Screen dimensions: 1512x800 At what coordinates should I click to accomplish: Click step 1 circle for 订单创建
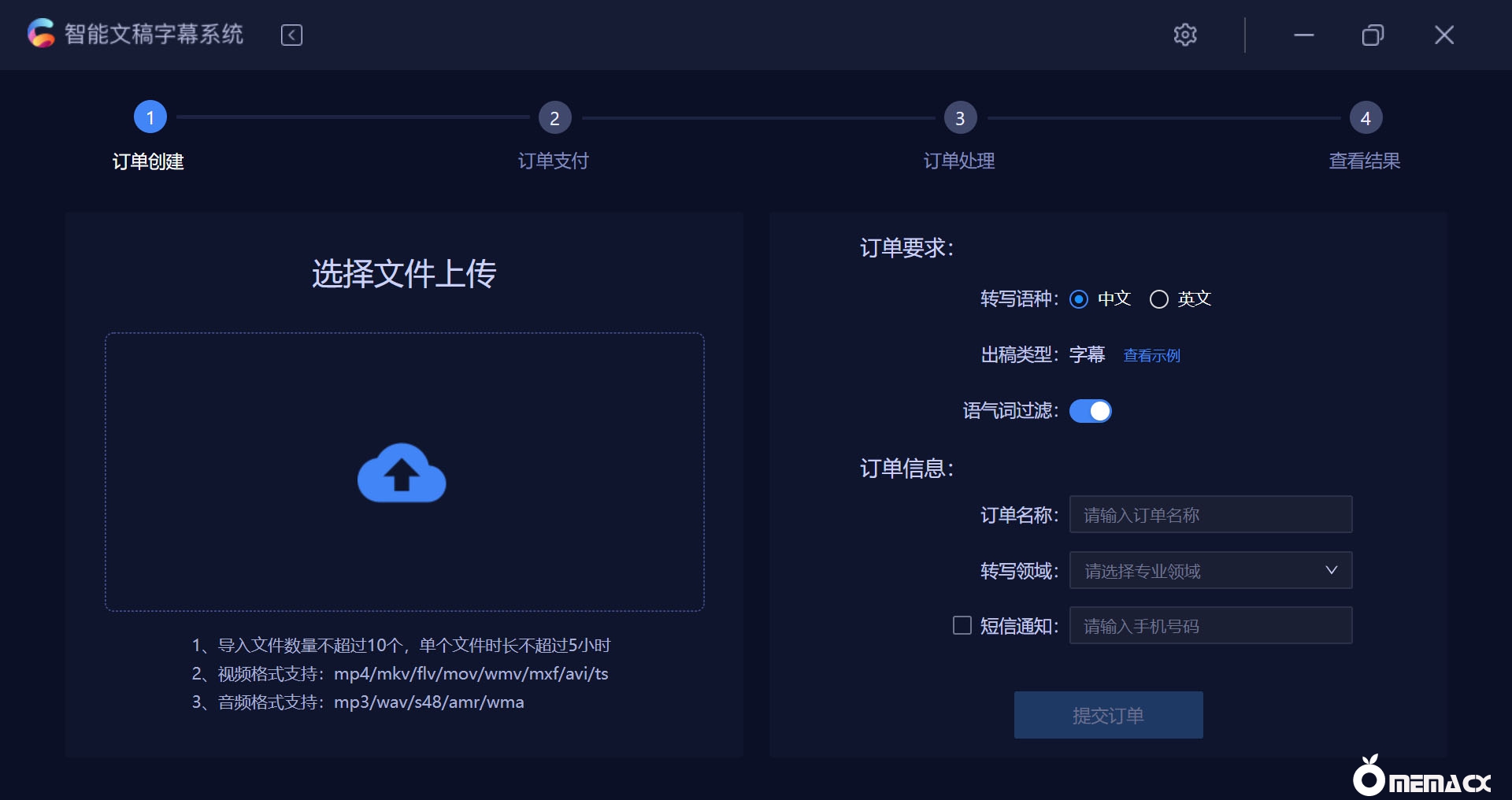pos(150,117)
